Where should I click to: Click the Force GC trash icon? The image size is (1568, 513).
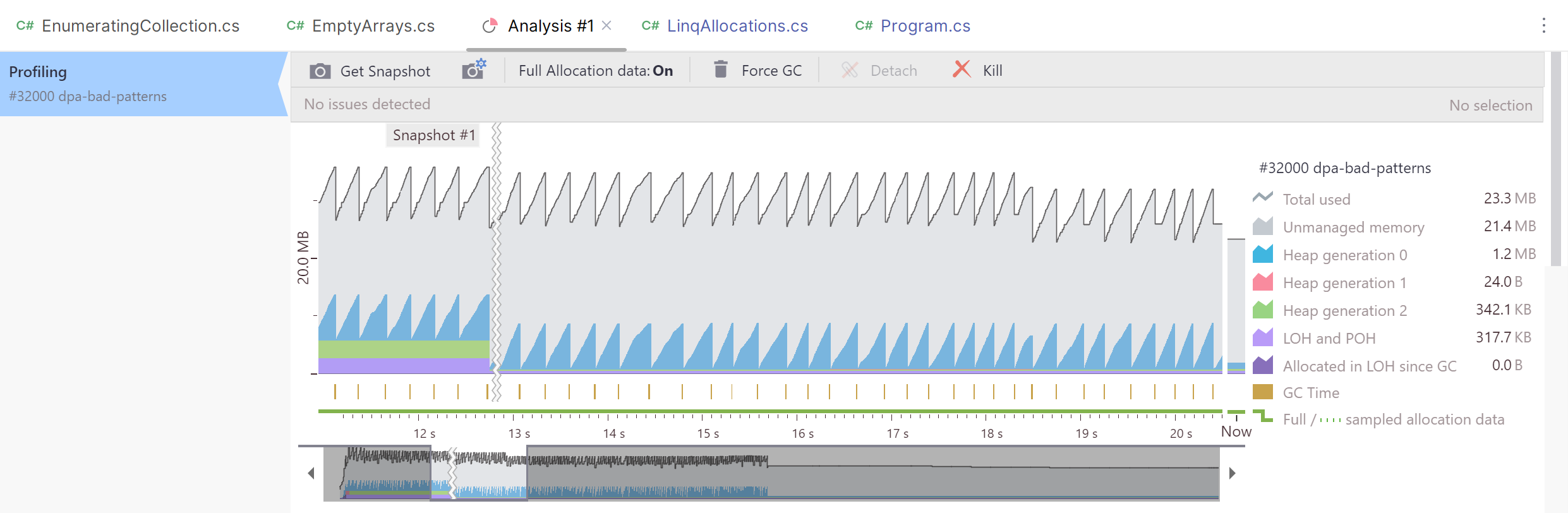click(720, 69)
